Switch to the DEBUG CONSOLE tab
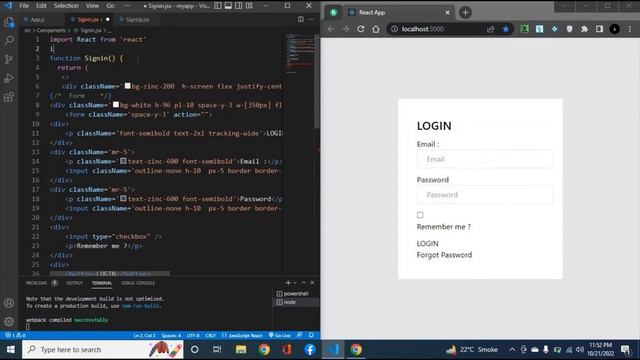 pyautogui.click(x=138, y=283)
